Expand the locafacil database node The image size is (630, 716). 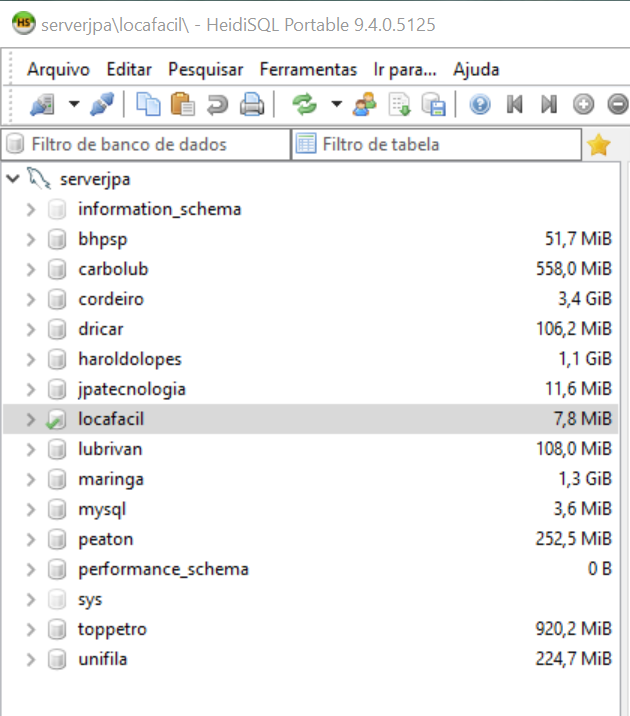(x=31, y=419)
